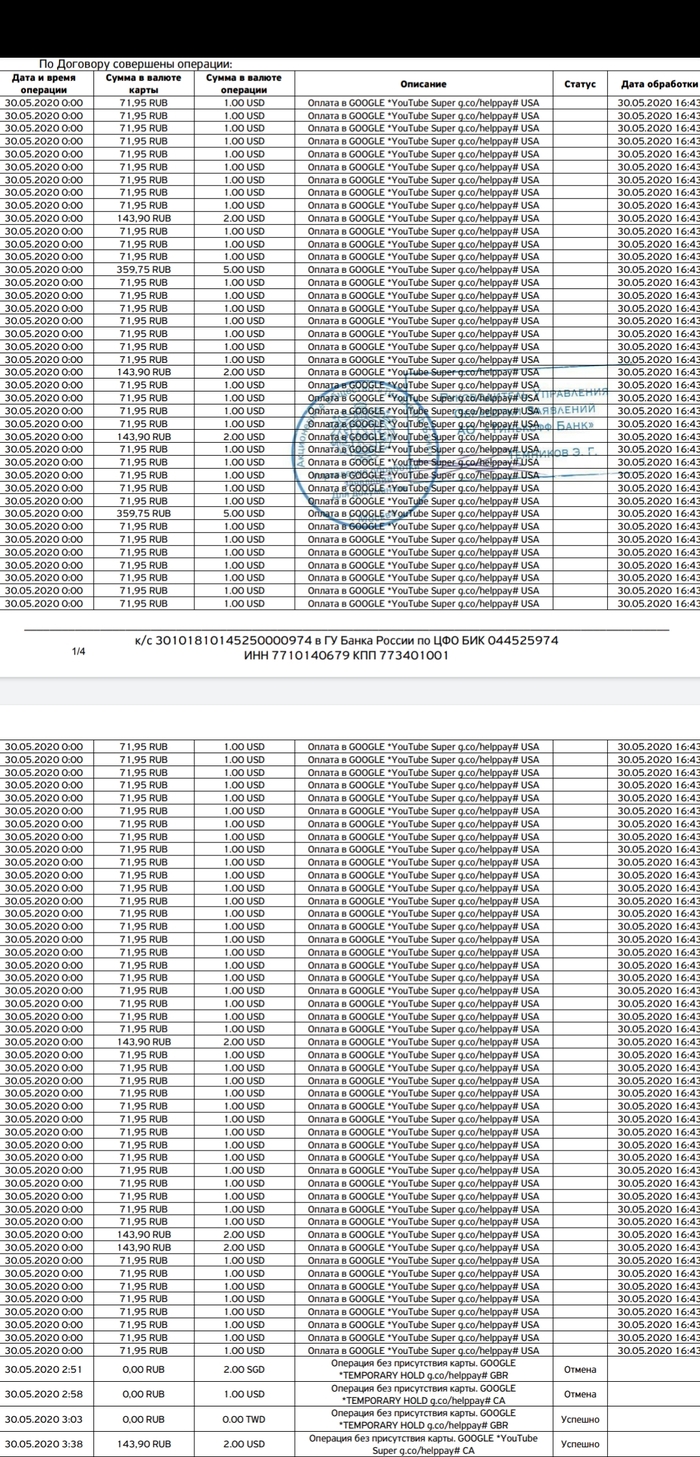Click the page number 1/4
Image resolution: width=700 pixels, height=1457 pixels.
[79, 651]
